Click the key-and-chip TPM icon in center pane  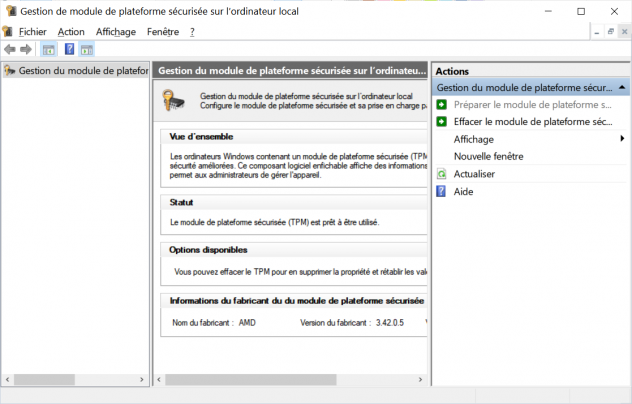pos(177,99)
